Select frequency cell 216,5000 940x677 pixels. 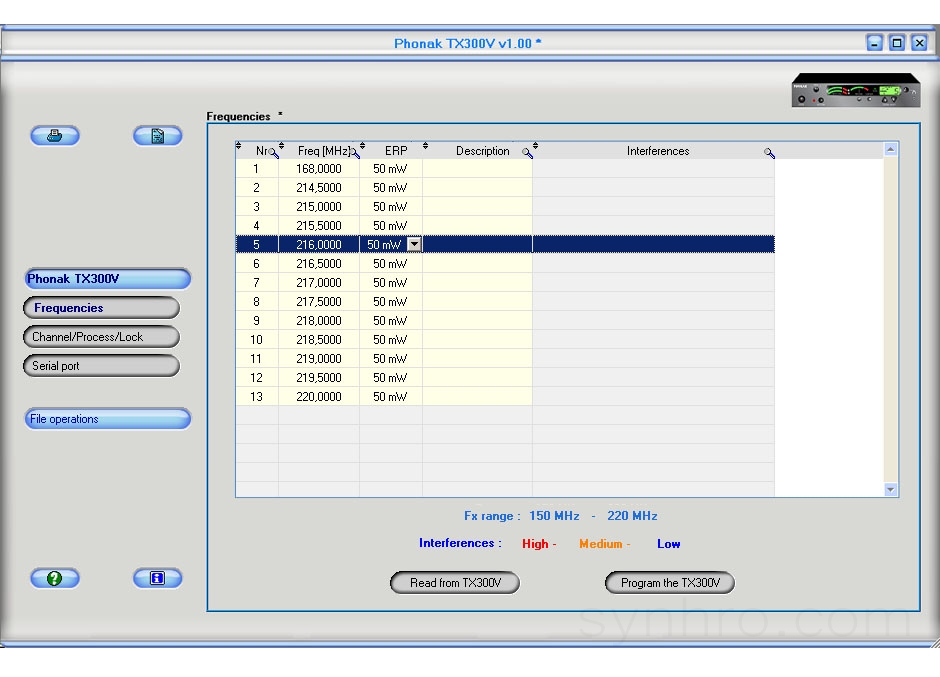pos(319,263)
